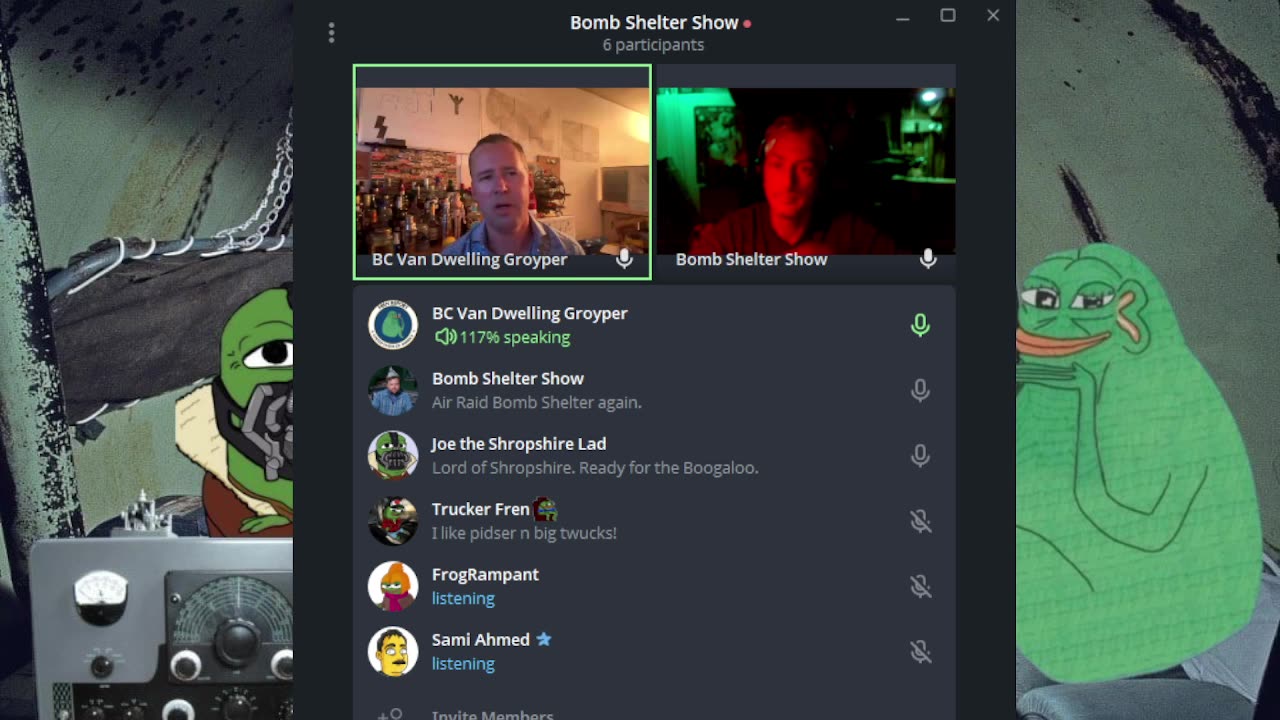
Task: Click the '6 participants' subtitle
Action: [x=653, y=45]
